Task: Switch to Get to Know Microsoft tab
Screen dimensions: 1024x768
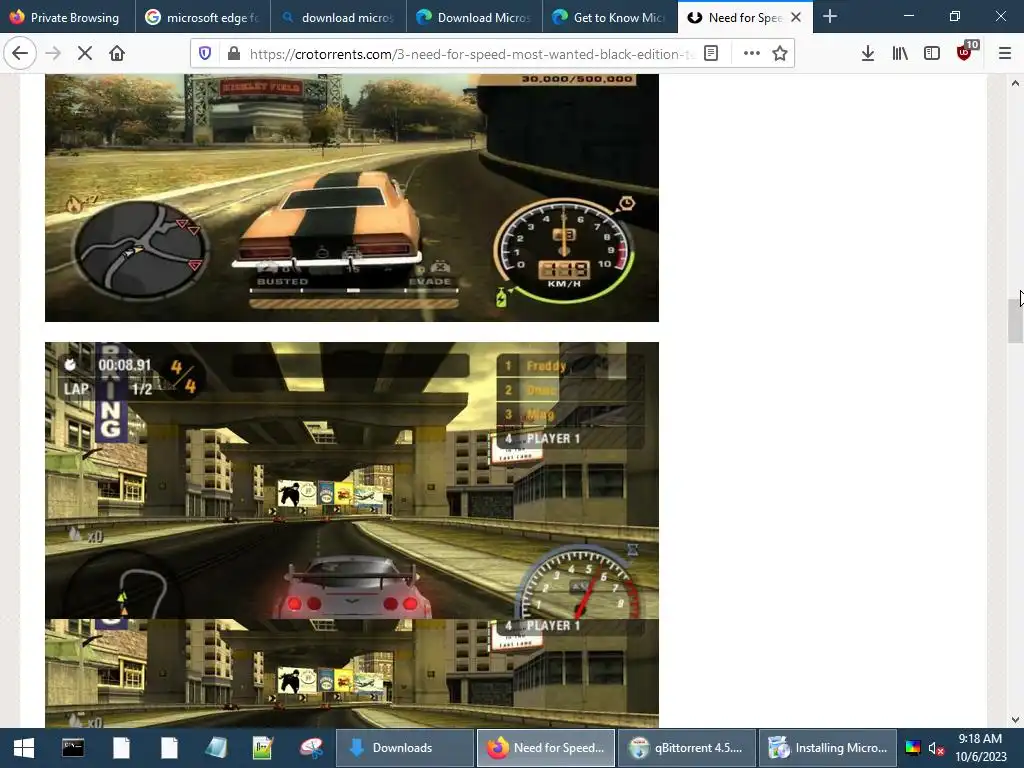Action: click(610, 18)
